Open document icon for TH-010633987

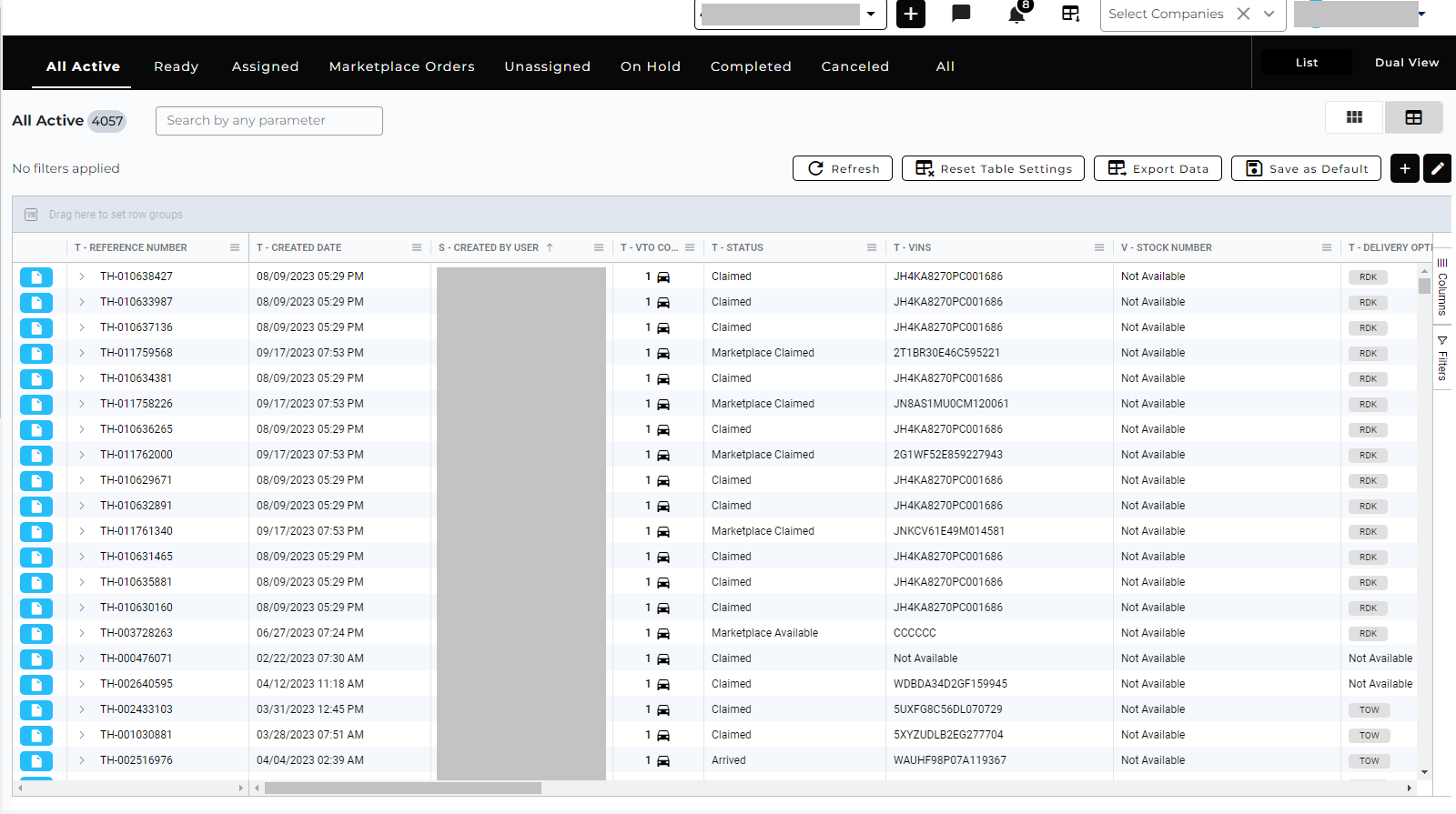36,303
